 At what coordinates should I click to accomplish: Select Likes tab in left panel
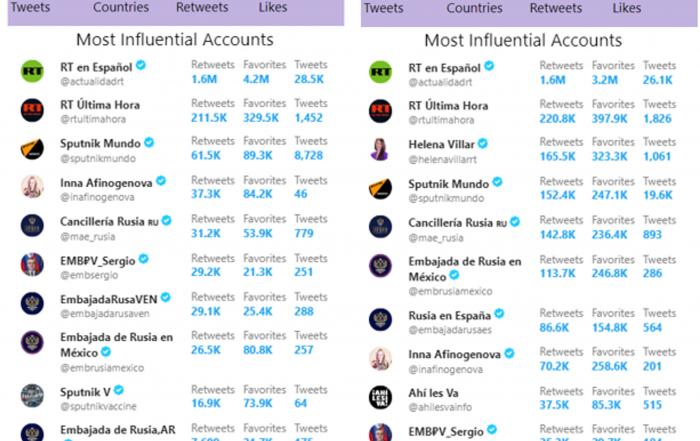pos(273,7)
